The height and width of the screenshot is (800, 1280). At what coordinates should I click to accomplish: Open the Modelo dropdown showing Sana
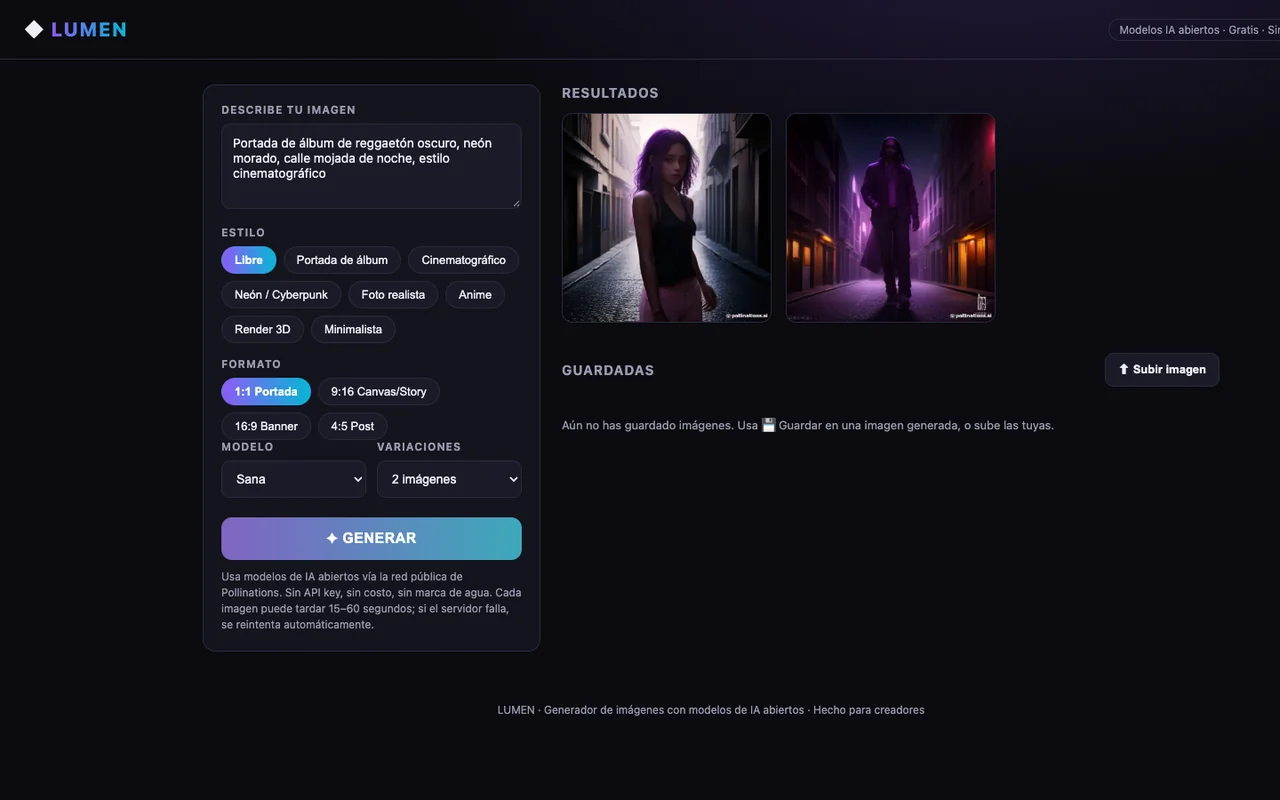tap(294, 479)
